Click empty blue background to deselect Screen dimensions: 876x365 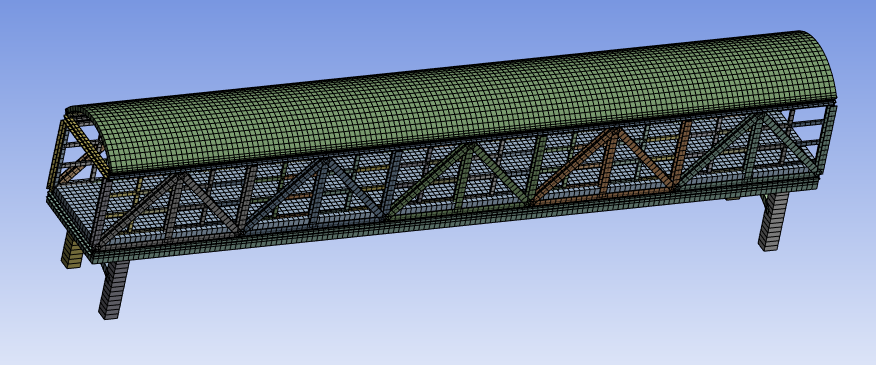click(x=447, y=313)
